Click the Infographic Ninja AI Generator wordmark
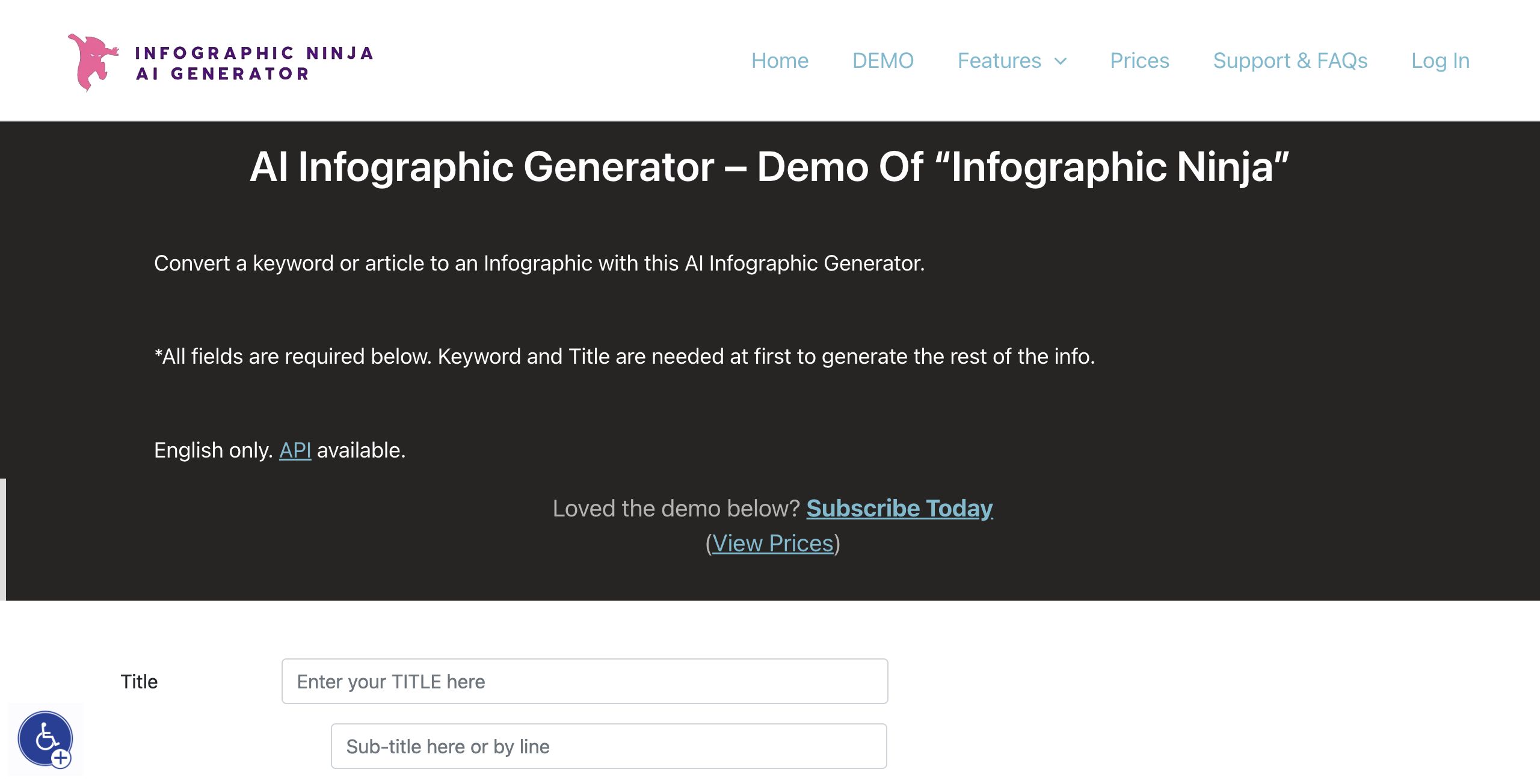 254,63
